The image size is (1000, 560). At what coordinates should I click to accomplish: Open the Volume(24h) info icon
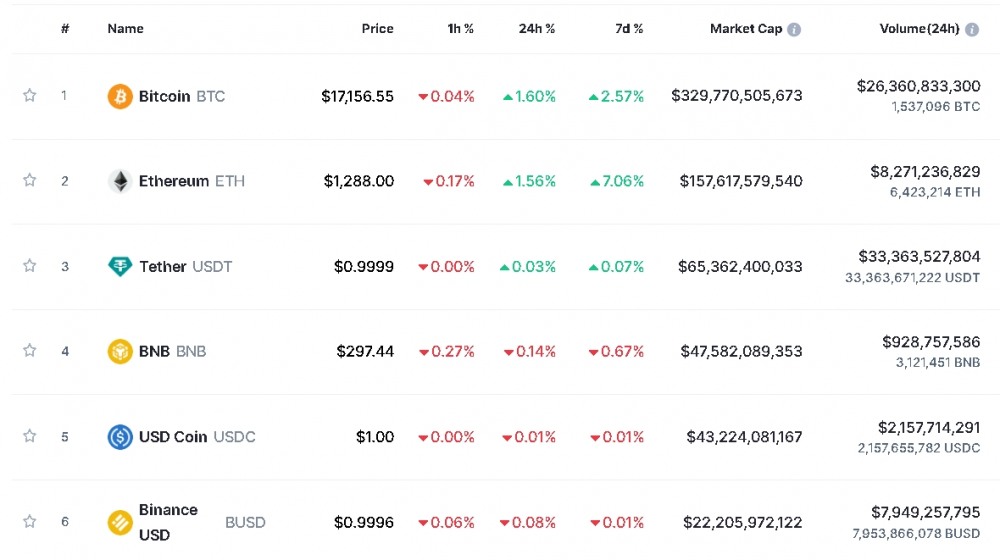[x=971, y=30]
